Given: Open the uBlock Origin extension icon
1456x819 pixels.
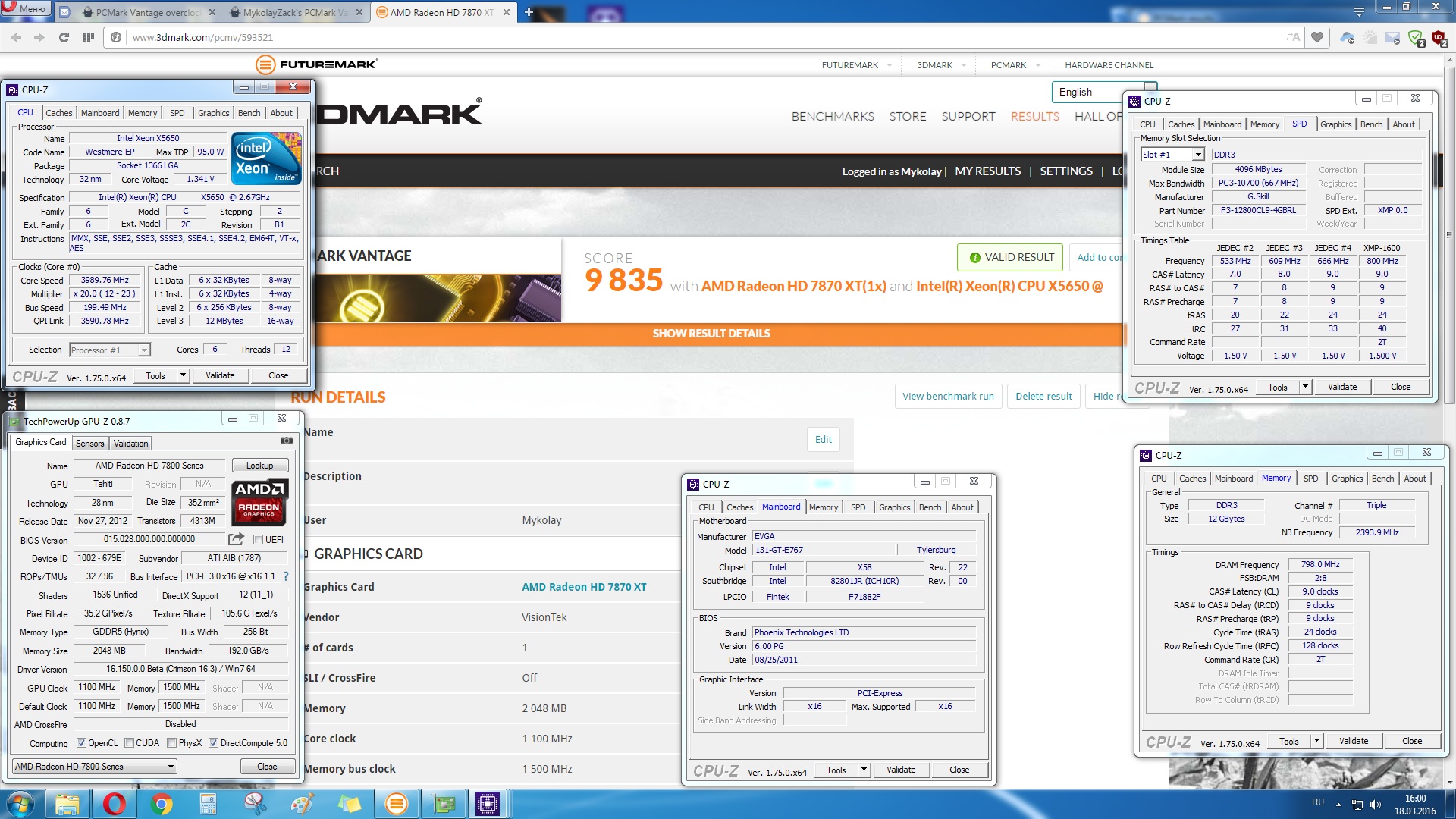Looking at the screenshot, I should (1439, 38).
